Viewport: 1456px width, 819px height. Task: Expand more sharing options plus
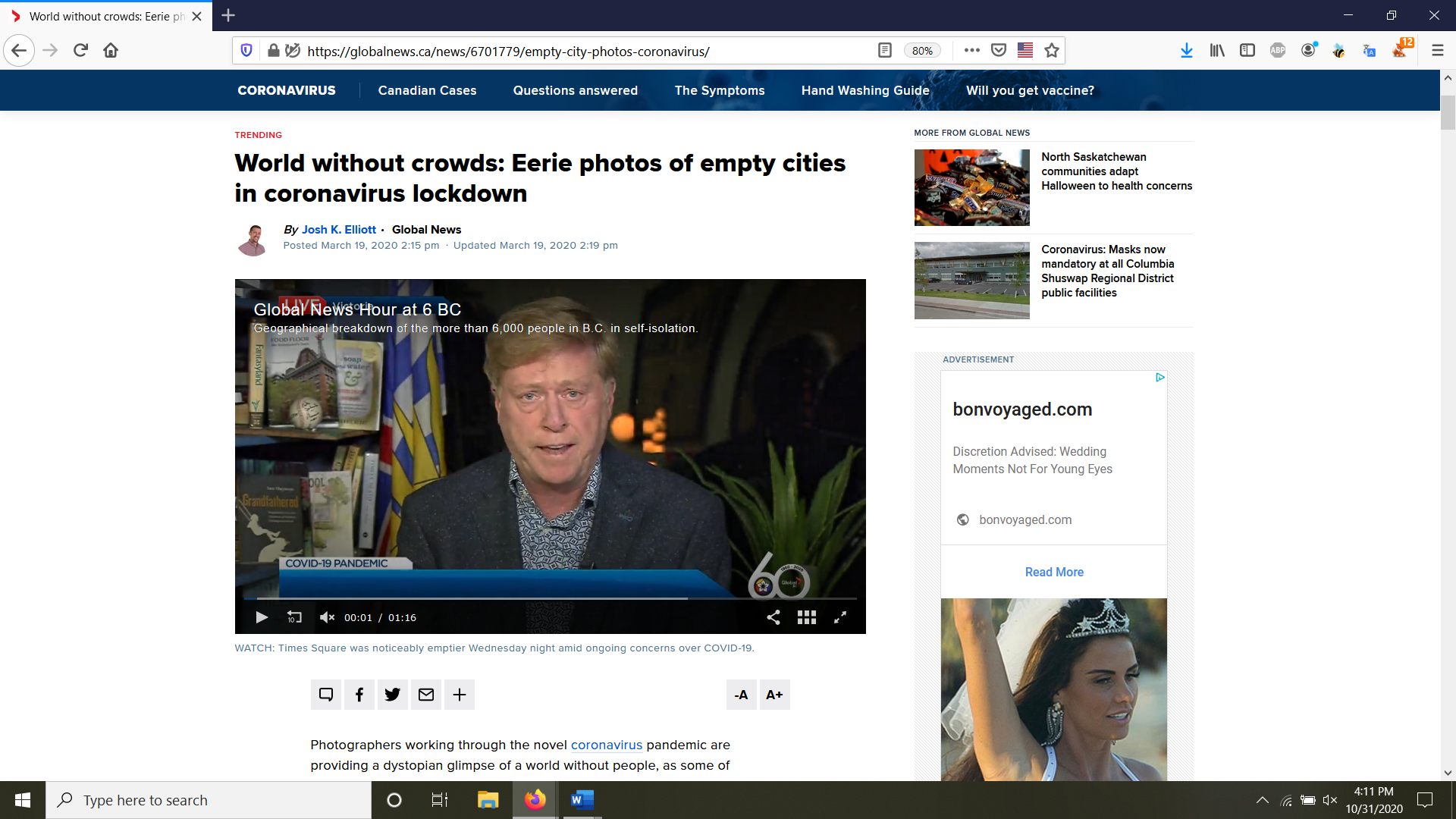(x=460, y=695)
